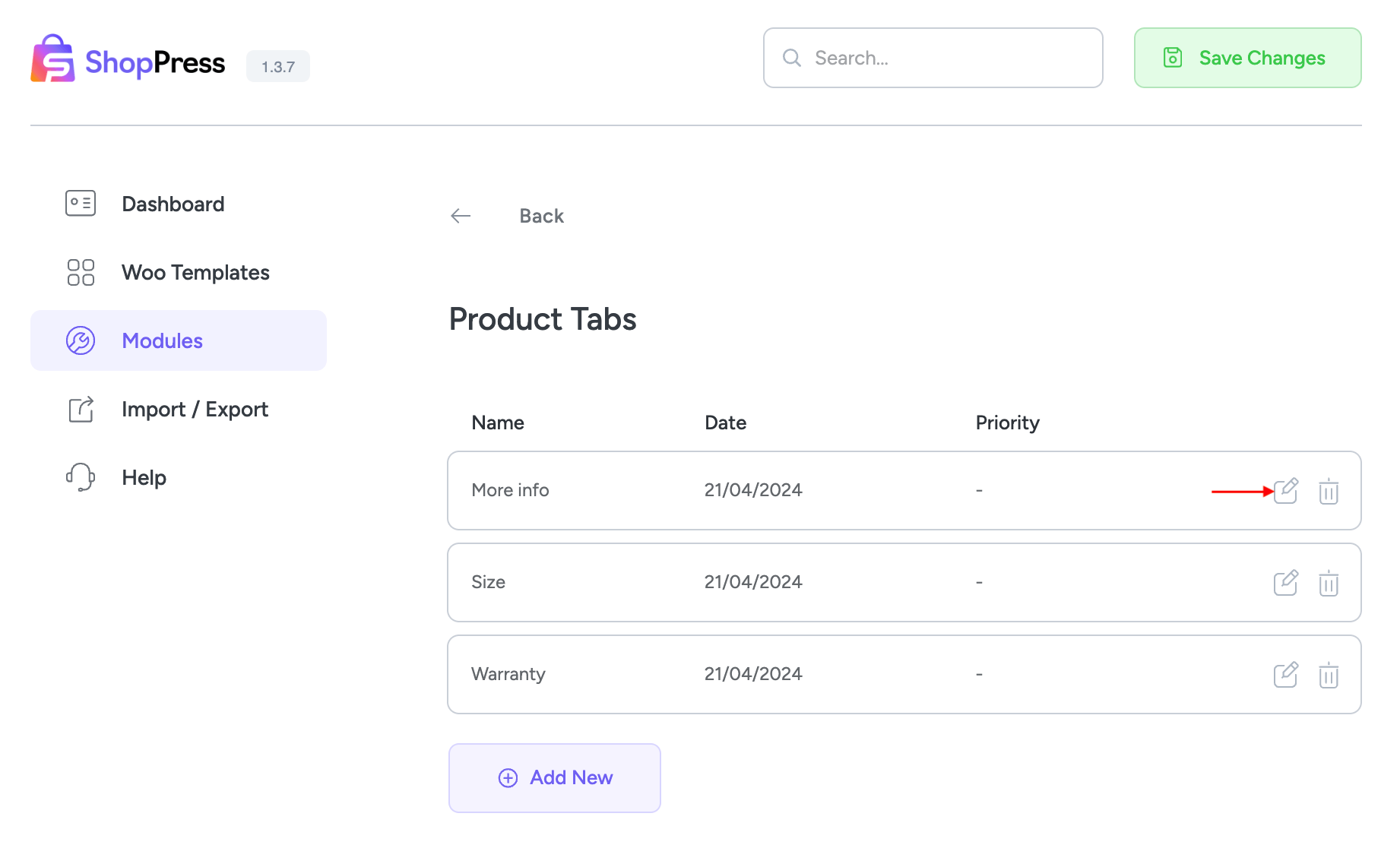Select the Dashboard sidebar icon
This screenshot has height=845, width=1400.
[x=80, y=203]
